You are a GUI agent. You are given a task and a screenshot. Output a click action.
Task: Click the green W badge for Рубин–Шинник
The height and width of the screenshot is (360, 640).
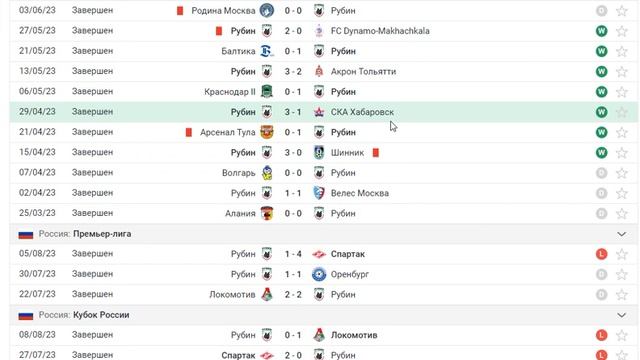point(601,153)
